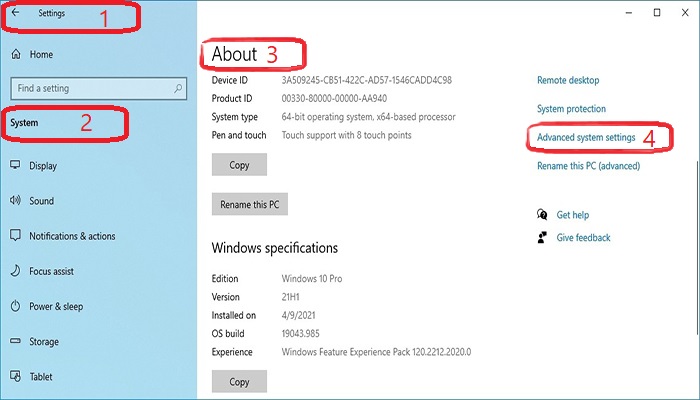
Task: Click the Windows specifications heading
Action: tap(275, 248)
